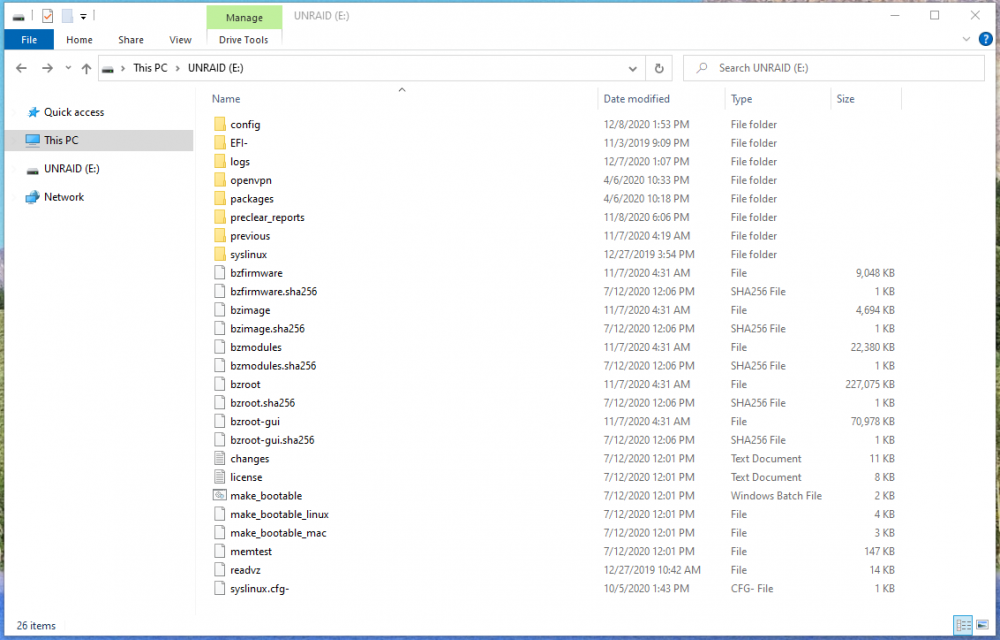1000x640 pixels.
Task: Select UNRAID (E:) in the navigation pane
Action: [x=71, y=169]
